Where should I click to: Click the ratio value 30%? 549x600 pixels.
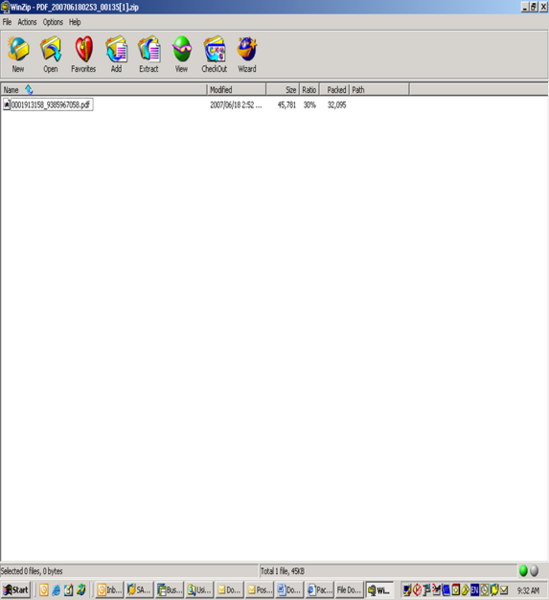310,105
